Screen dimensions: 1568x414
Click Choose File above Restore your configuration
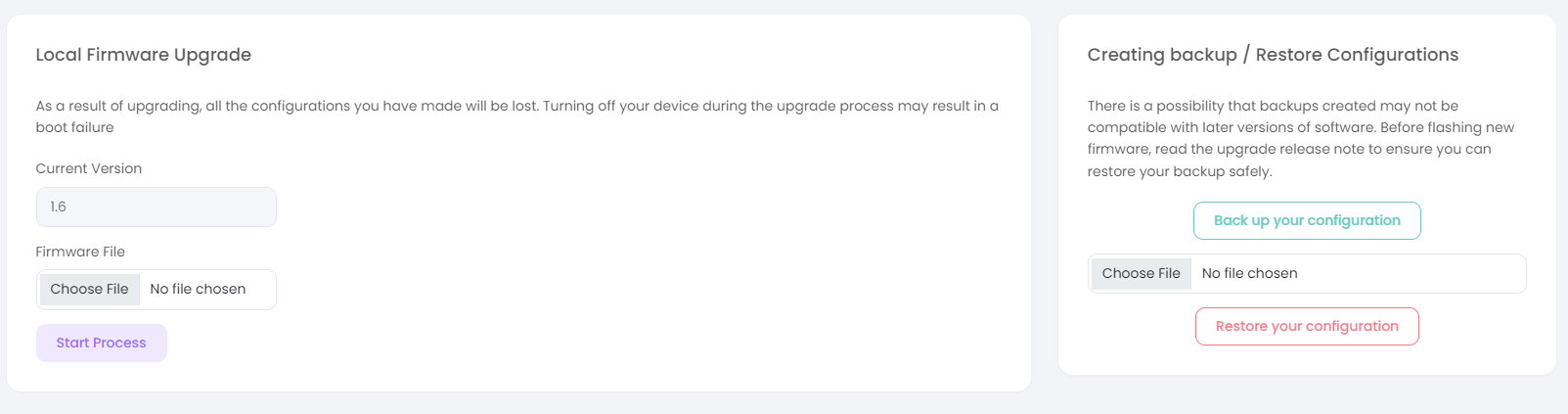point(1141,273)
